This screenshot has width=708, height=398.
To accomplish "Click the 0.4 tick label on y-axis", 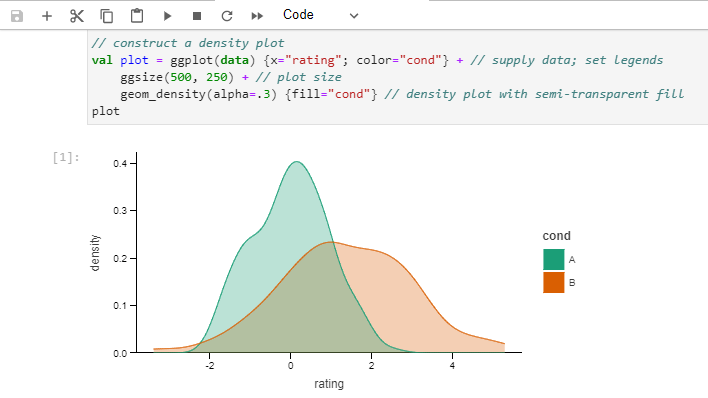I will pos(120,164).
